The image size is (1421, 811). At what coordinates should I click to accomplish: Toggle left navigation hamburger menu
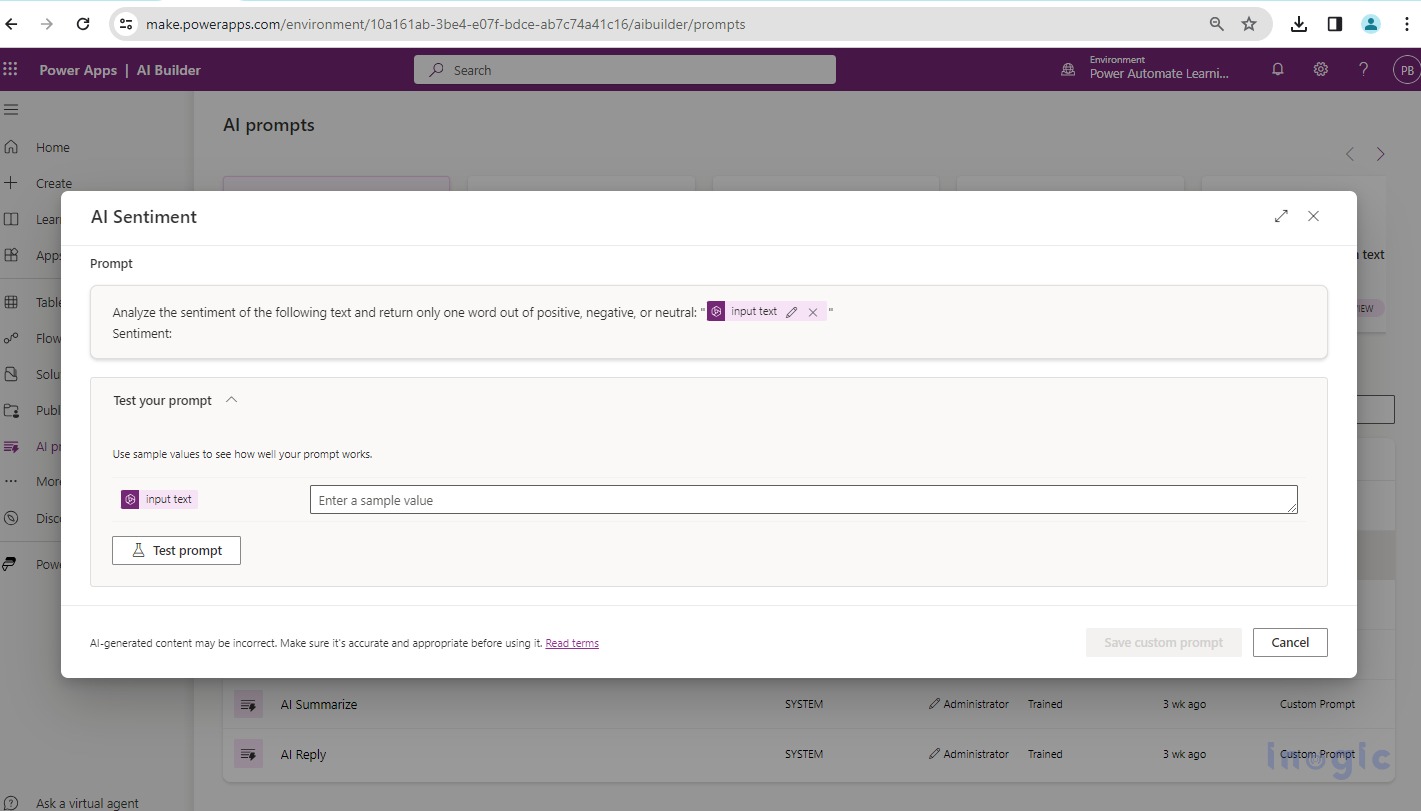pyautogui.click(x=11, y=109)
